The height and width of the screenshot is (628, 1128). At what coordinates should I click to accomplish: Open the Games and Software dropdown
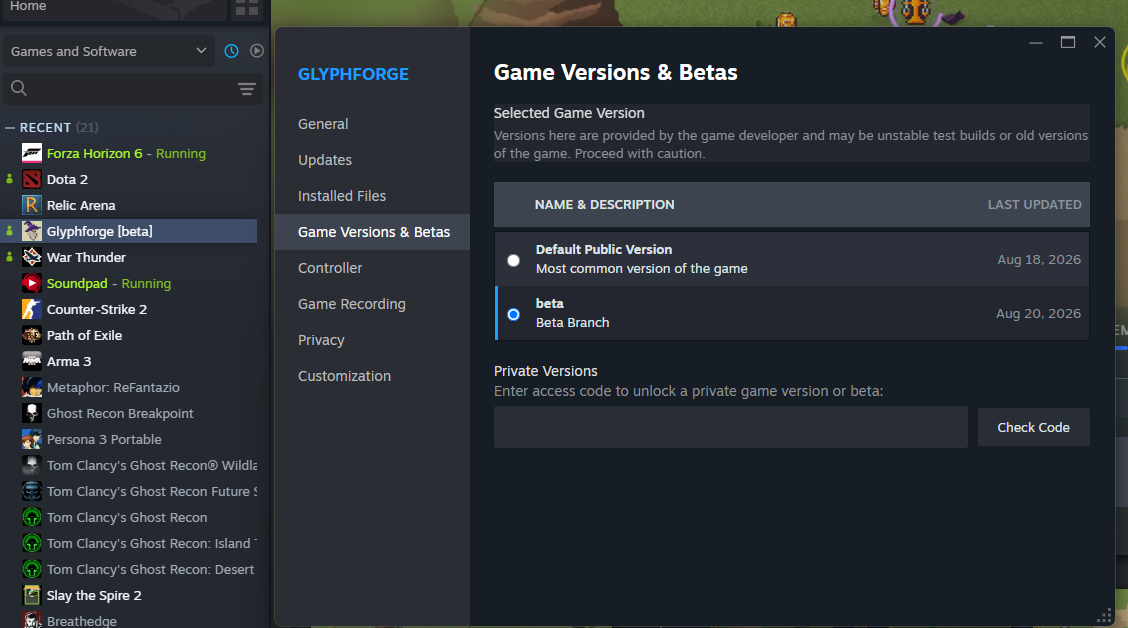tap(109, 51)
